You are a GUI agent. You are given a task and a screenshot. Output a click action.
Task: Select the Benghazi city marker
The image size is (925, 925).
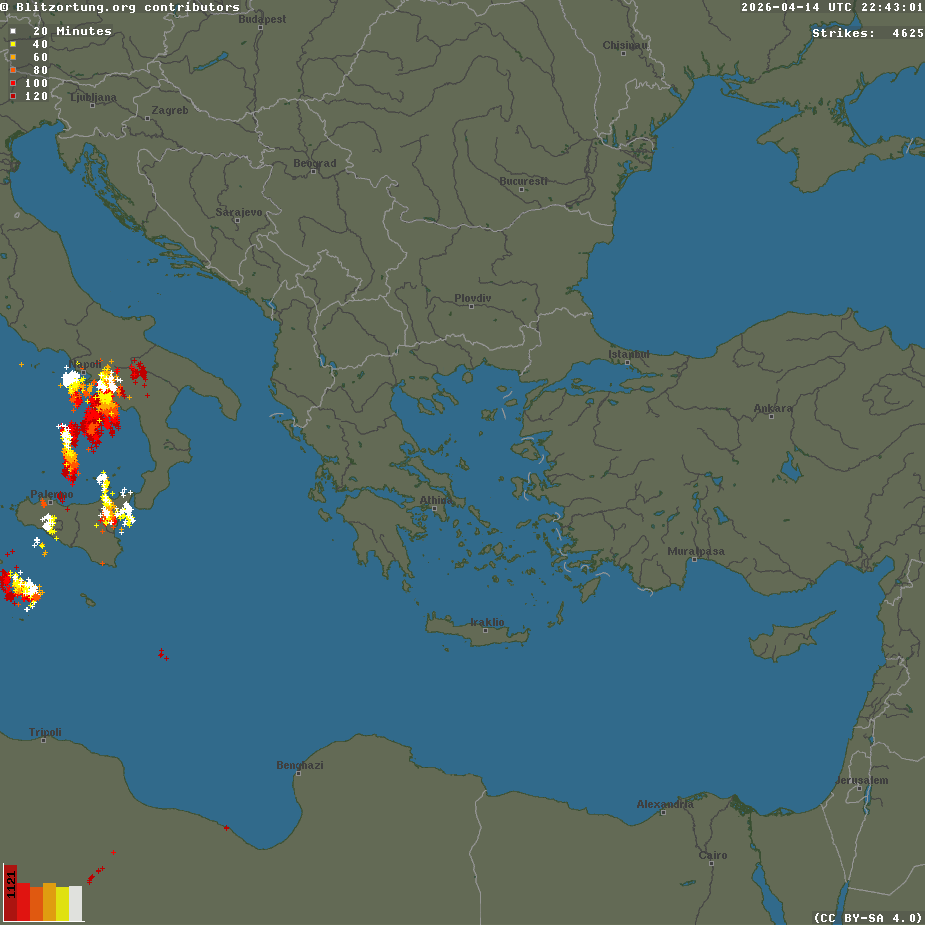click(x=300, y=775)
